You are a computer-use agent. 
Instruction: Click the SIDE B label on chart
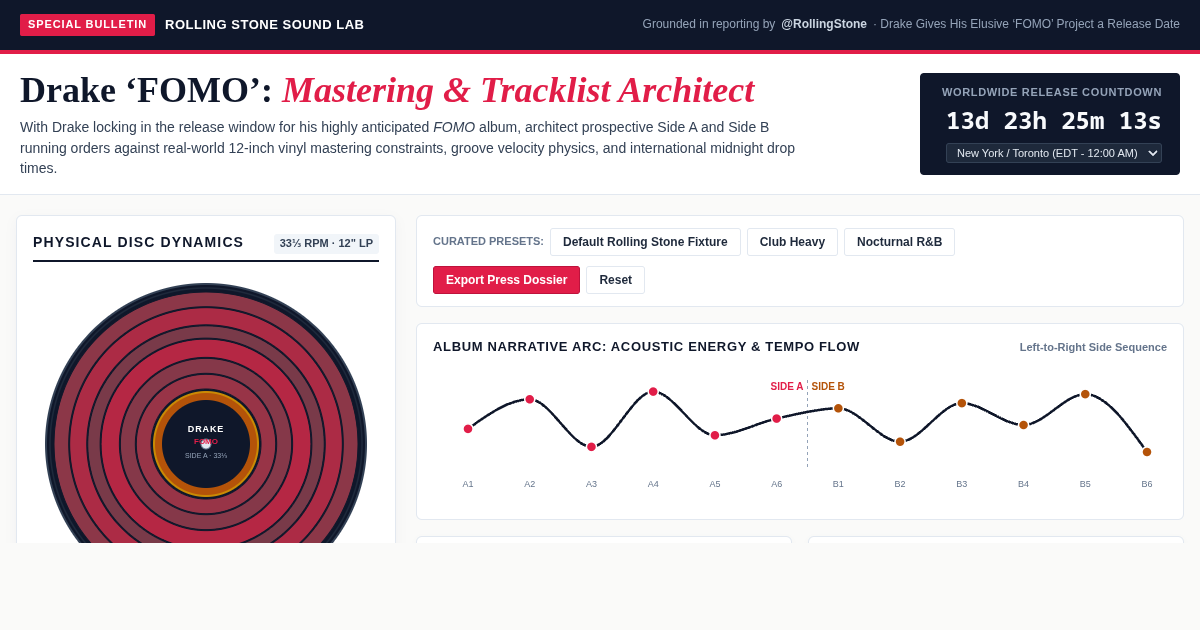pyautogui.click(x=828, y=387)
